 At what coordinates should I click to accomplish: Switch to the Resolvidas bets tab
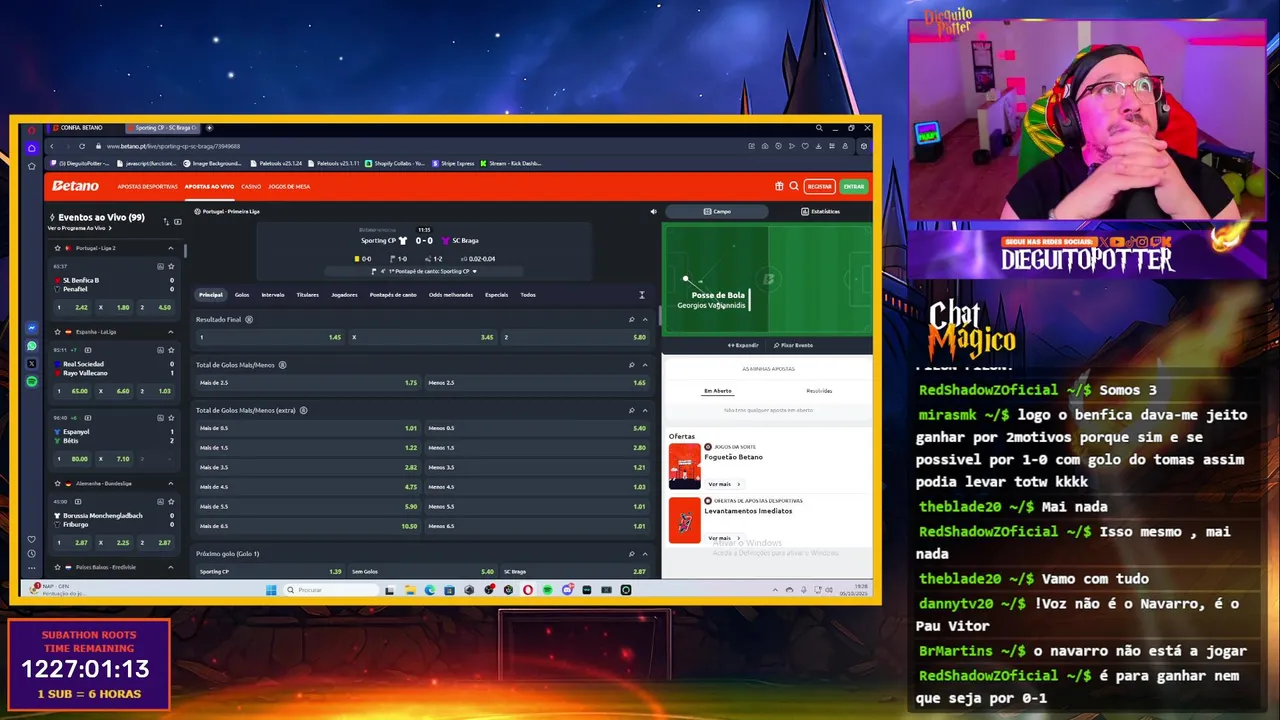pyautogui.click(x=819, y=391)
